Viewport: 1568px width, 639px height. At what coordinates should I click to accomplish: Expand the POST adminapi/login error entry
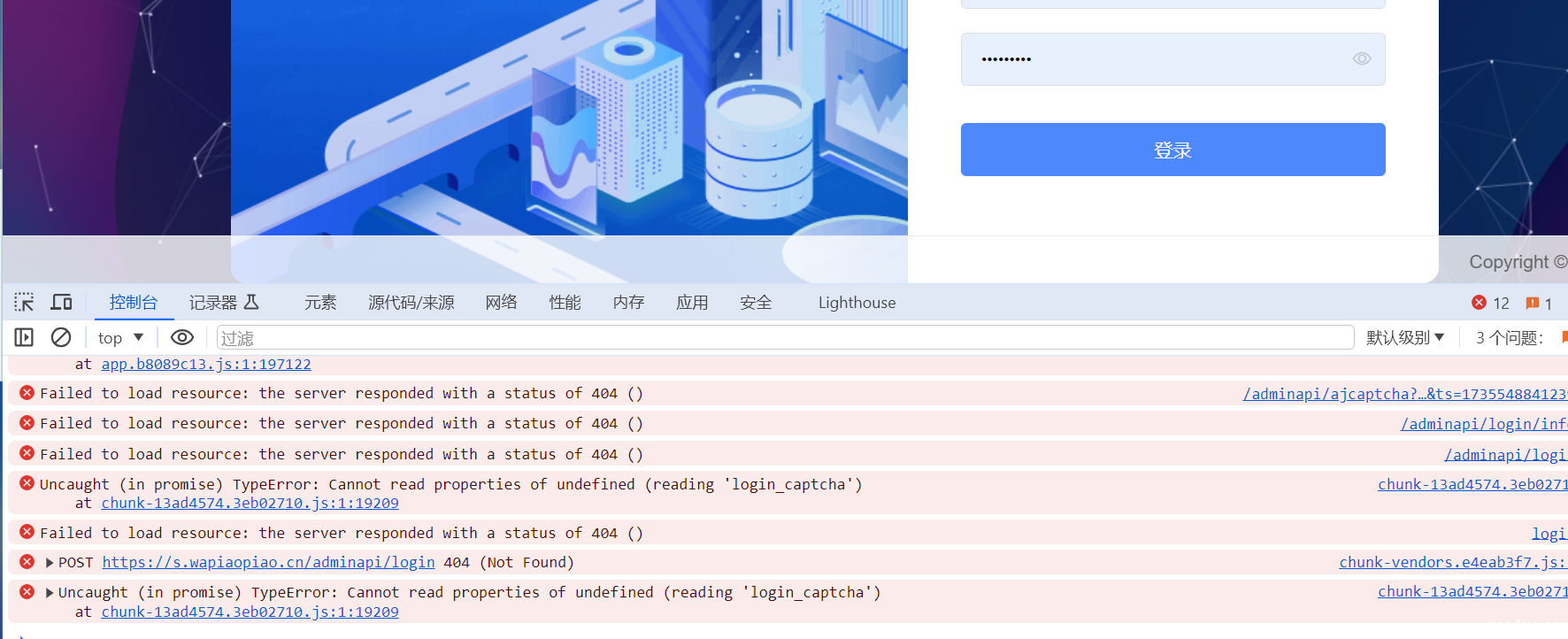point(50,563)
